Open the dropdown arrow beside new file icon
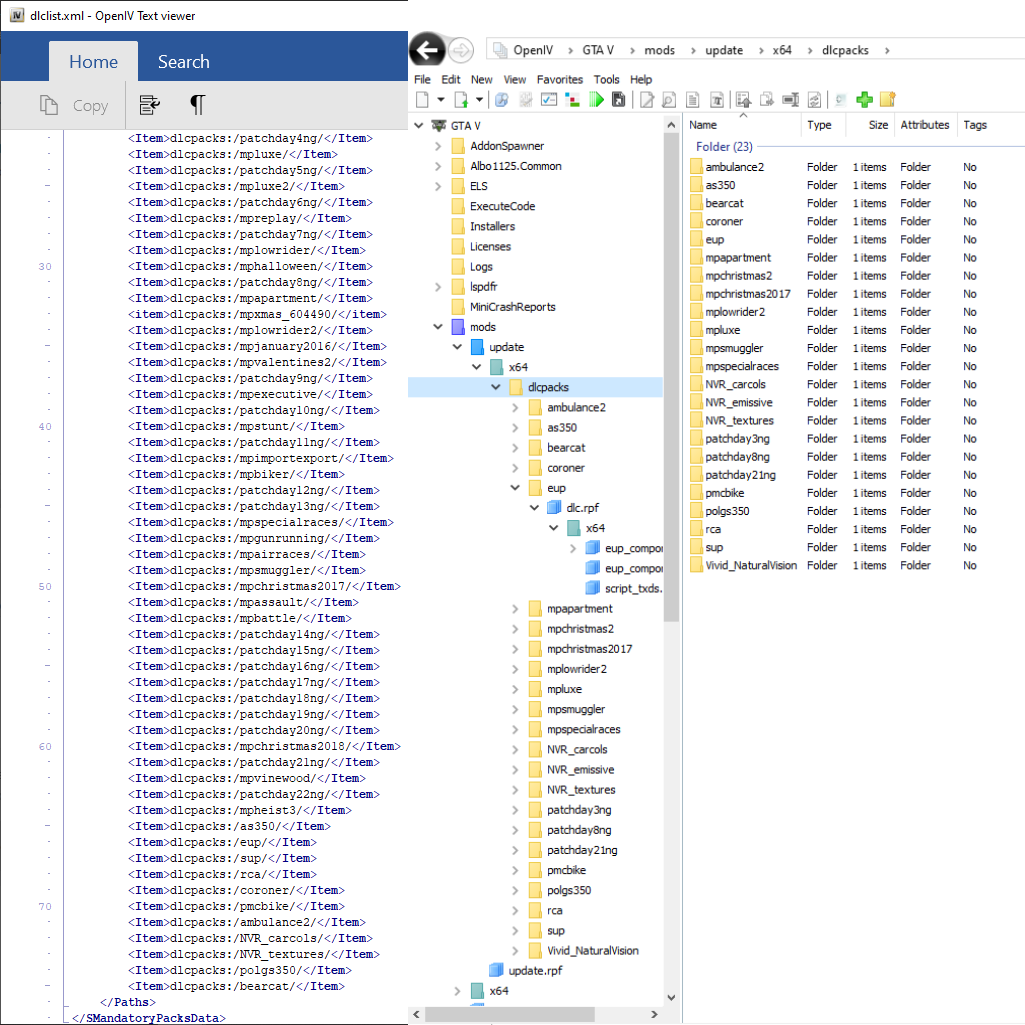Screen dimensions: 1025x1025 (441, 100)
